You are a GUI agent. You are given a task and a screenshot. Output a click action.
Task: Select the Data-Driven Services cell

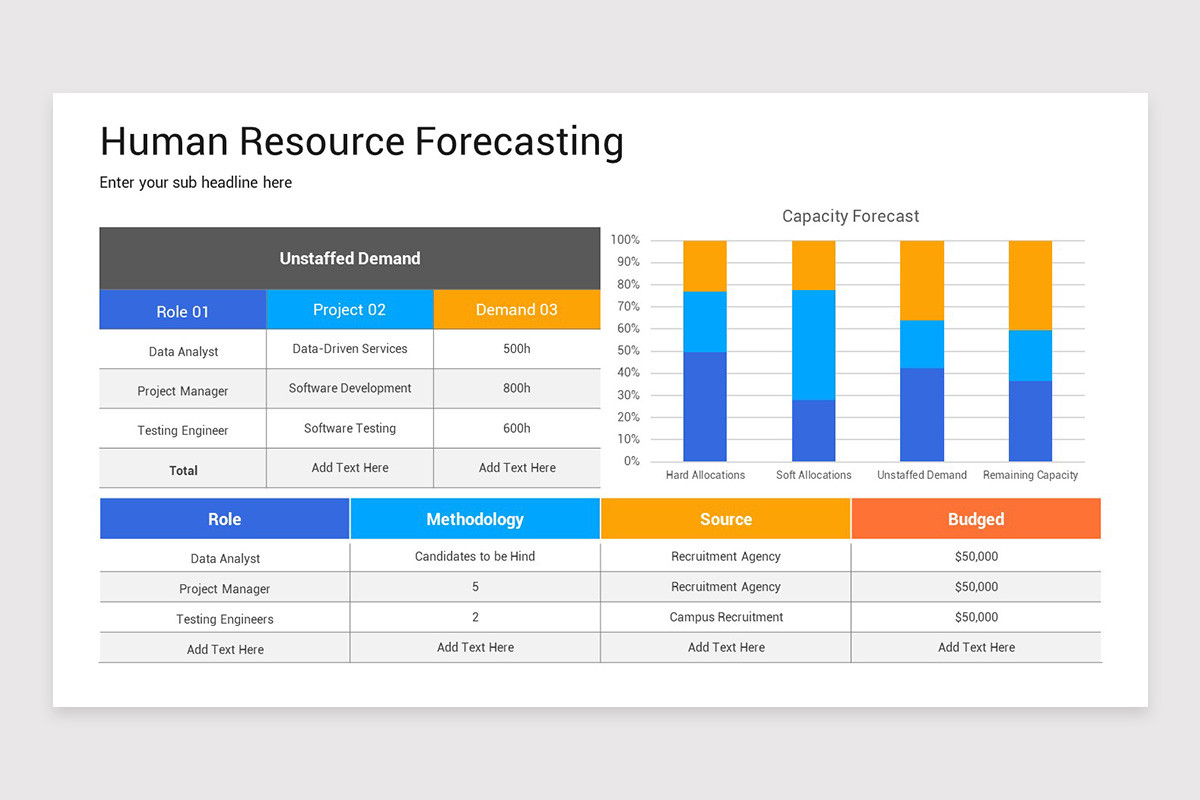coord(349,349)
